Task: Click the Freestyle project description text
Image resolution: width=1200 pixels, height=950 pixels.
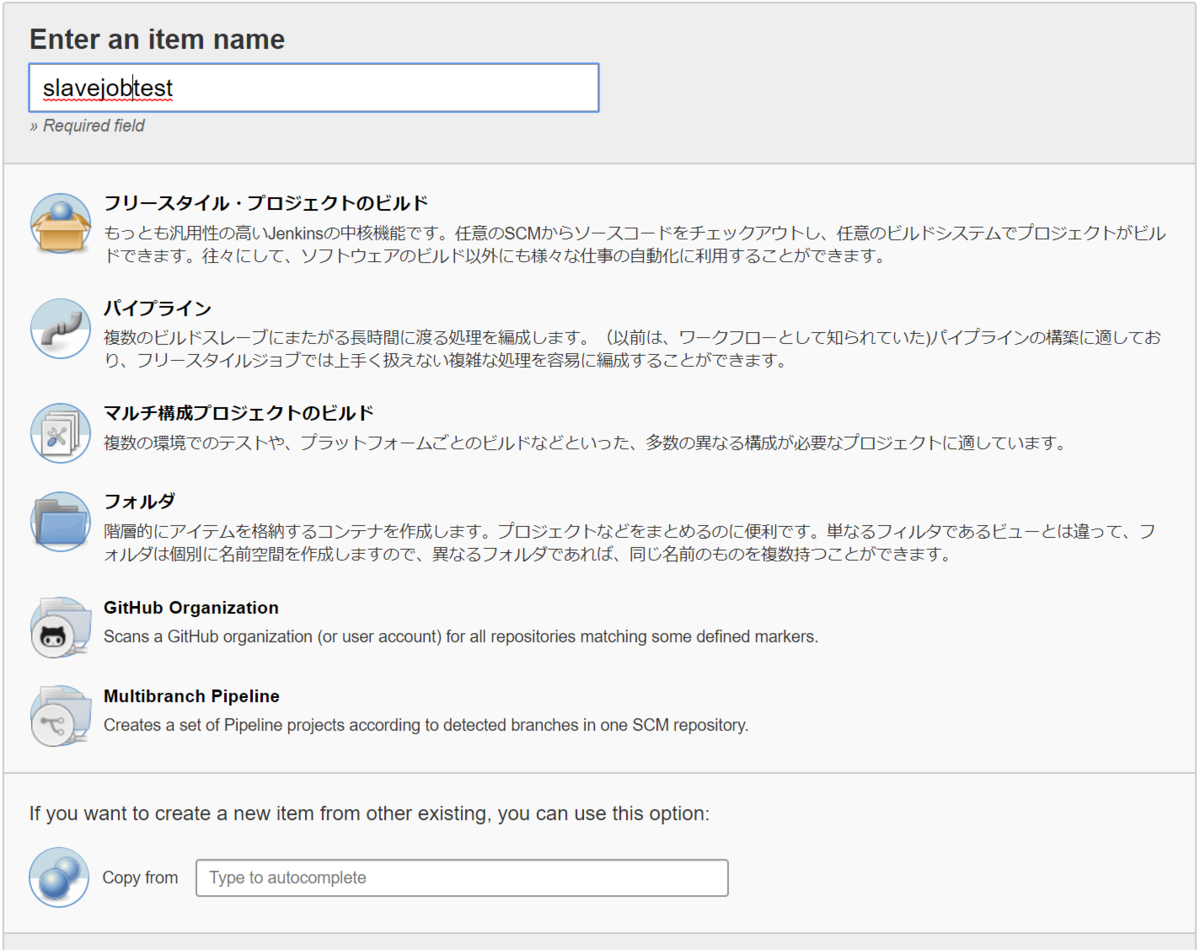Action: [634, 245]
